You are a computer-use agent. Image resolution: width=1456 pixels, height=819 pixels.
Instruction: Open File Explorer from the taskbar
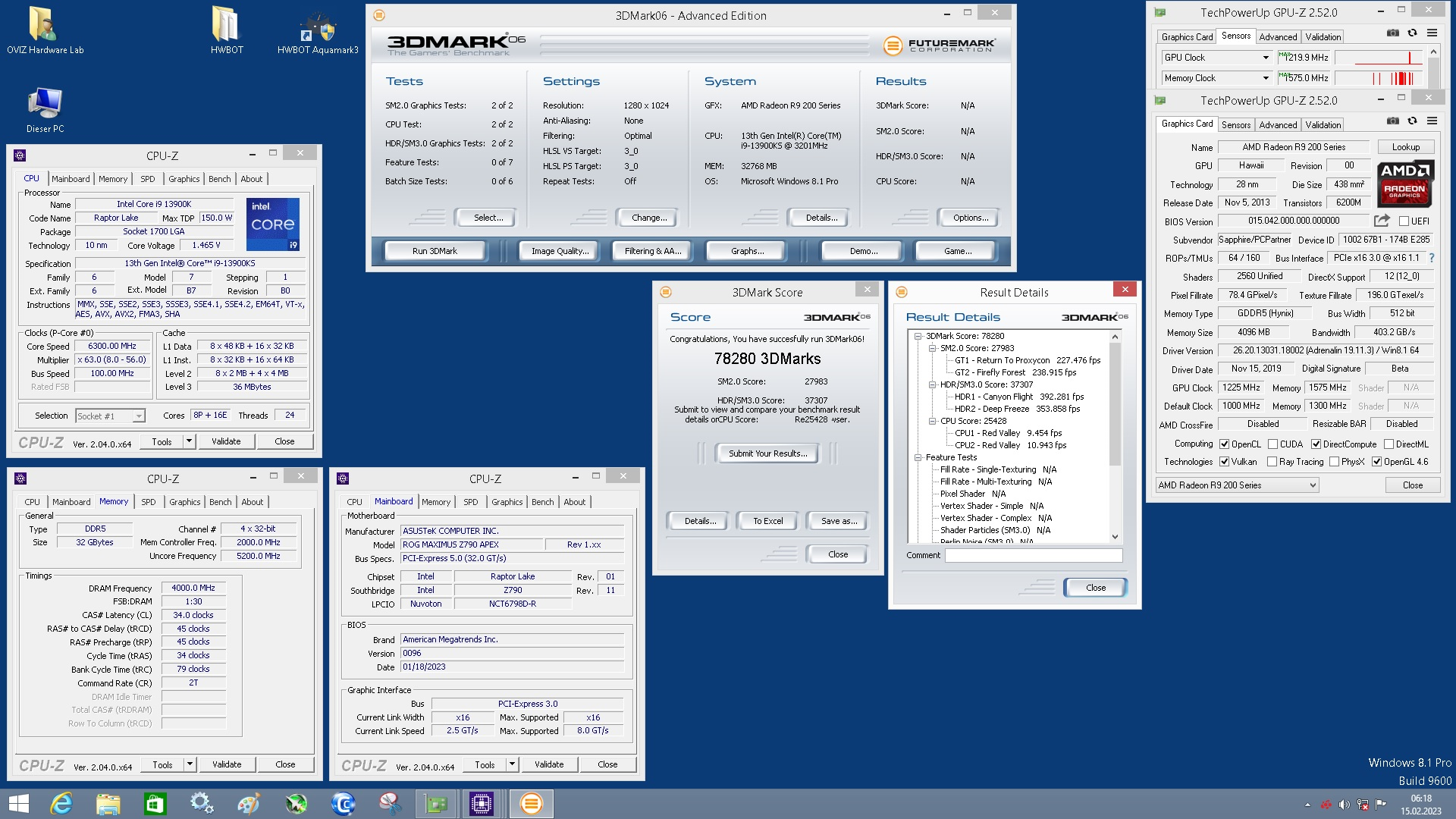[108, 804]
